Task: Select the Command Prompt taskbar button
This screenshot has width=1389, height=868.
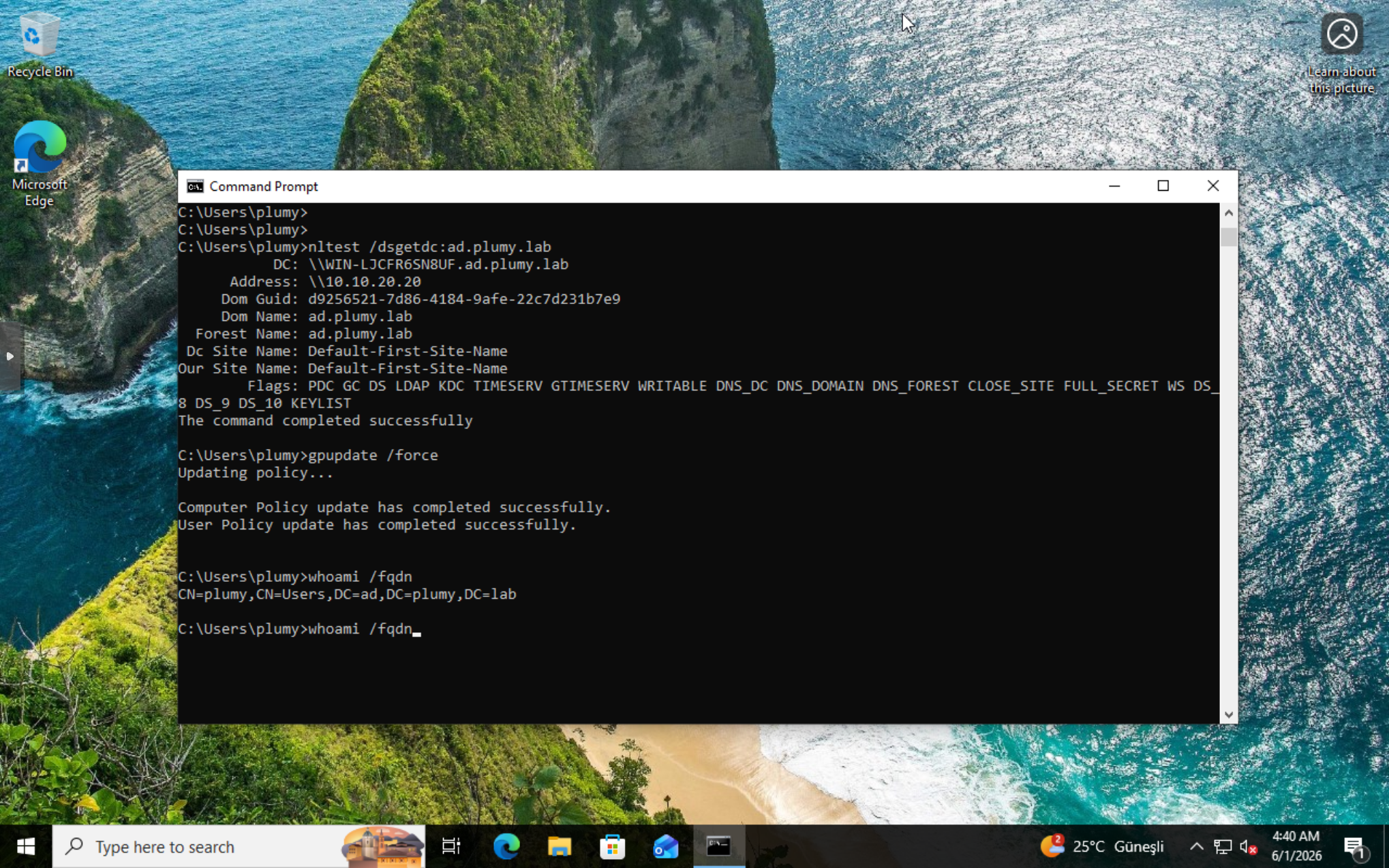Action: [719, 846]
